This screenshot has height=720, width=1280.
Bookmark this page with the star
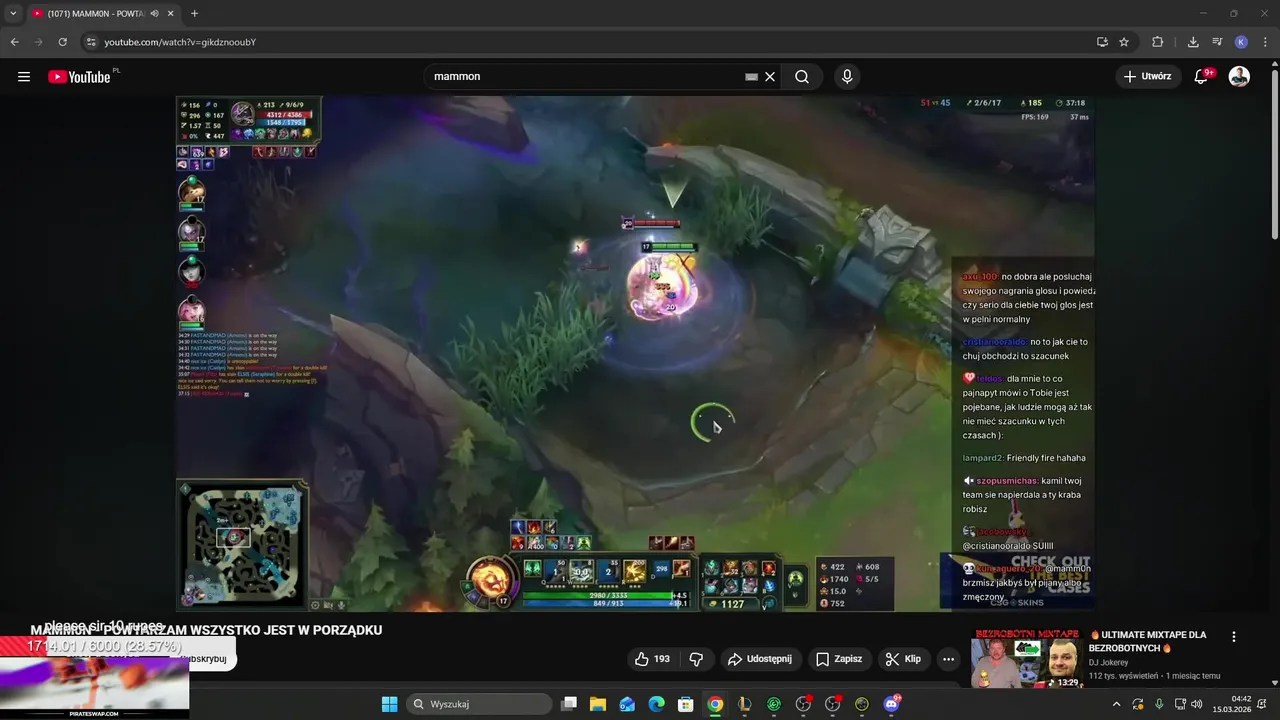(x=1124, y=42)
